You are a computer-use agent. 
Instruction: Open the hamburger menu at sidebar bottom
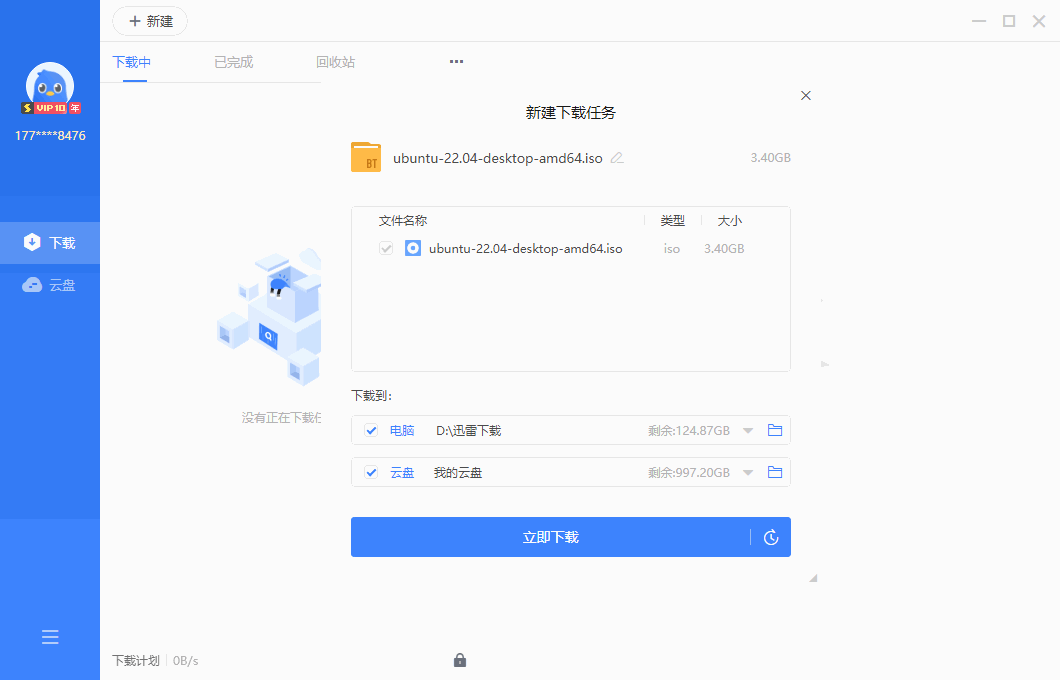tap(50, 637)
